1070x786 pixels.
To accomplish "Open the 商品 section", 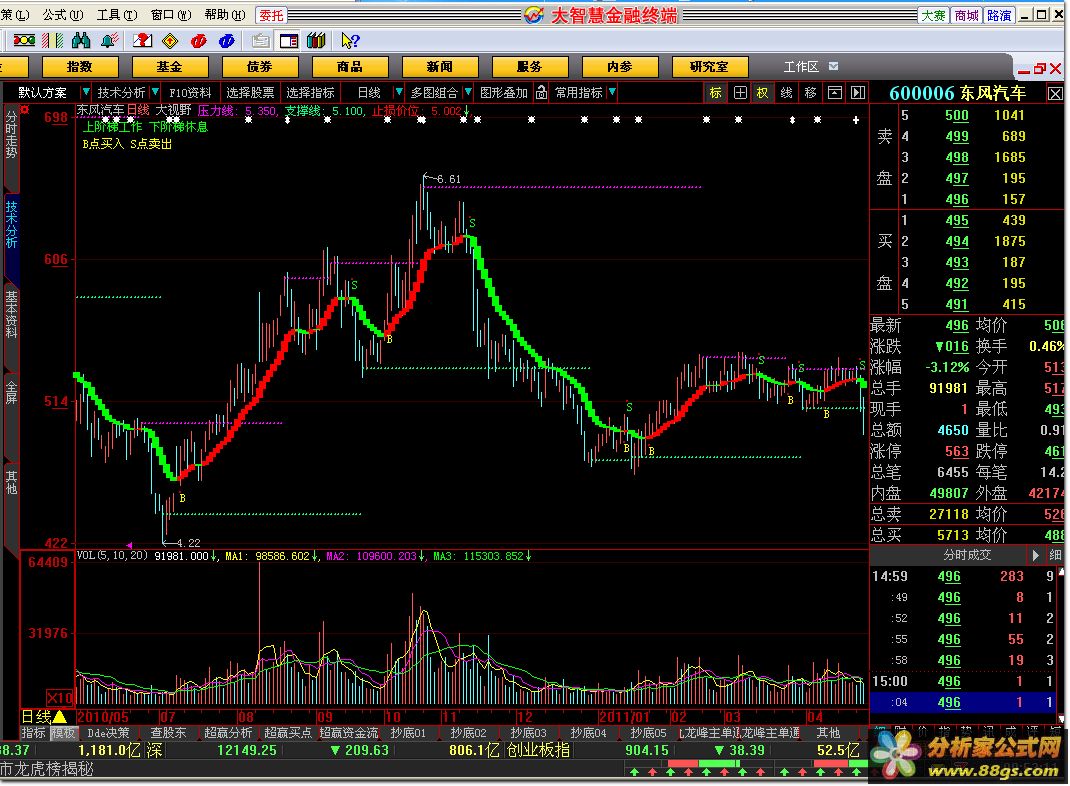I will [350, 66].
